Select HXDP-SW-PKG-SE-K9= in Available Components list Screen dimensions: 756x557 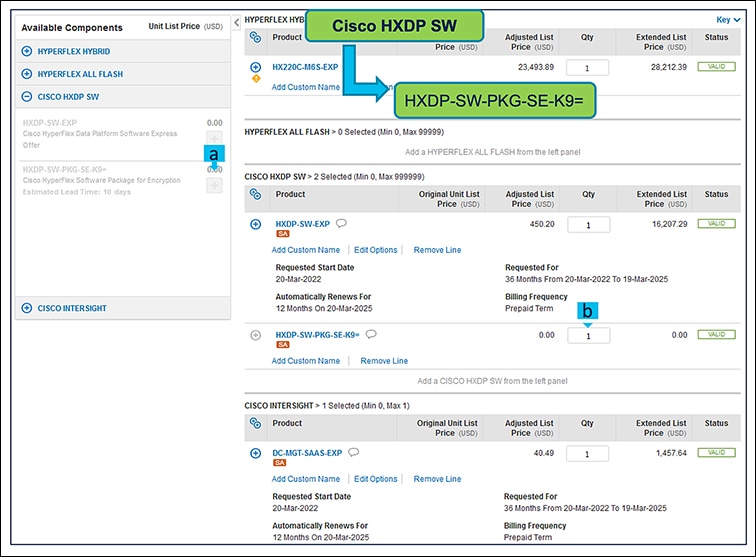[65, 170]
